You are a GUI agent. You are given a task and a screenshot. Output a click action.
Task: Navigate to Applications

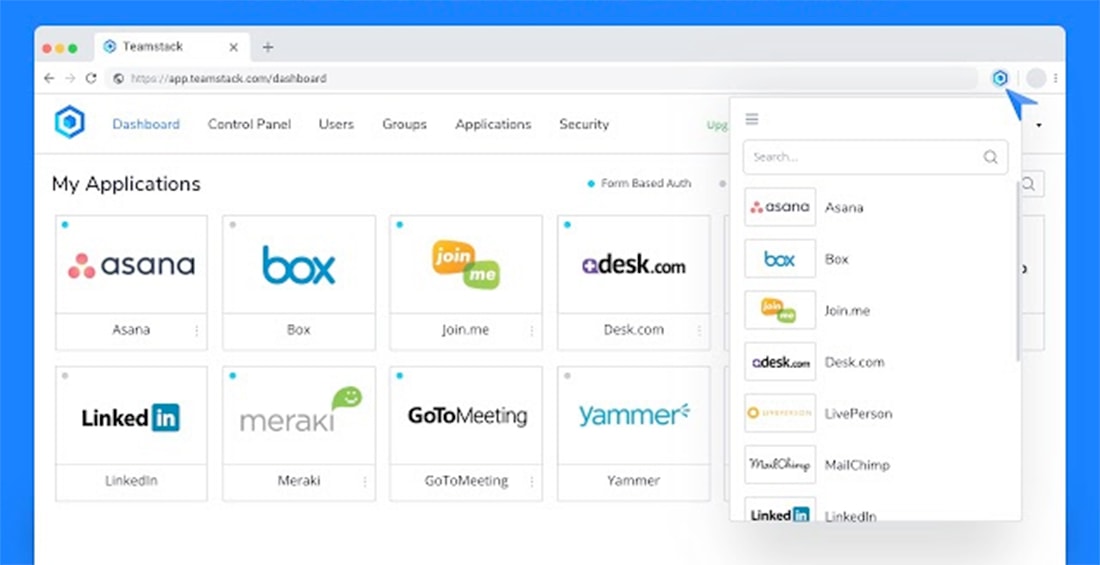(493, 124)
